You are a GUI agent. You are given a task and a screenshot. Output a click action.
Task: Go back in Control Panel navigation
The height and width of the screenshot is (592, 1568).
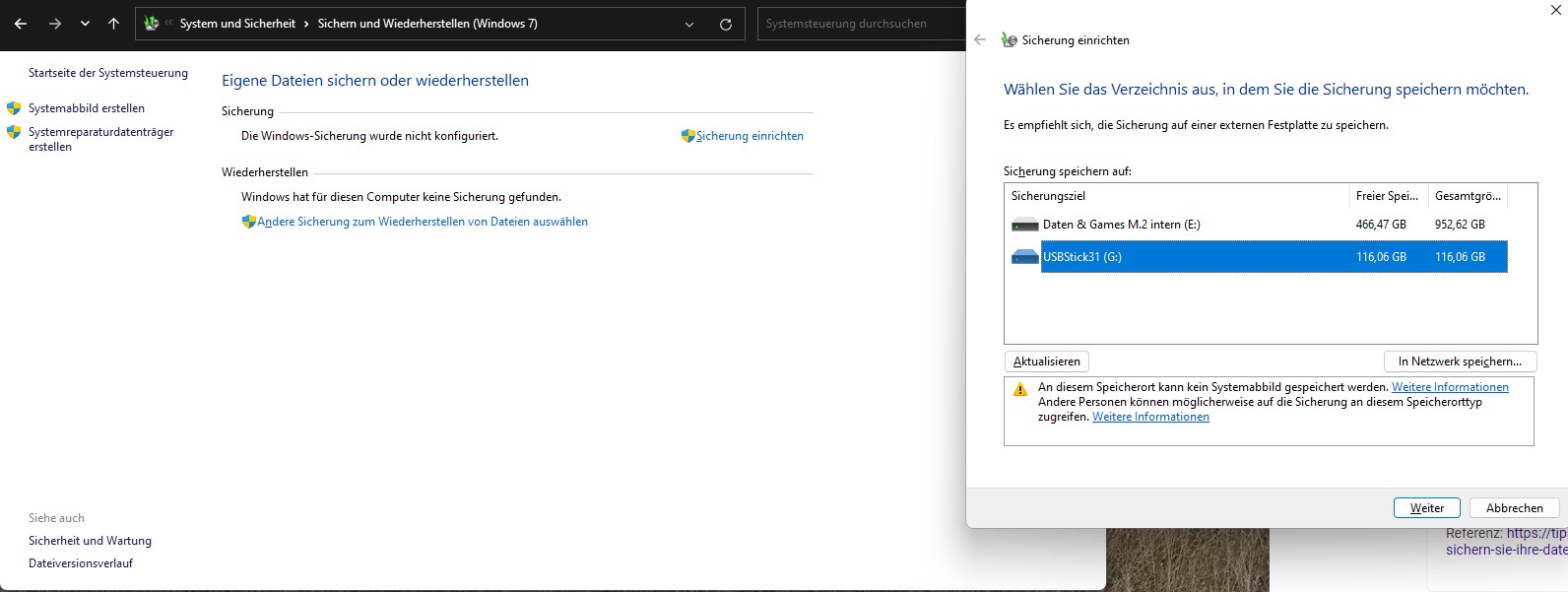[x=21, y=24]
